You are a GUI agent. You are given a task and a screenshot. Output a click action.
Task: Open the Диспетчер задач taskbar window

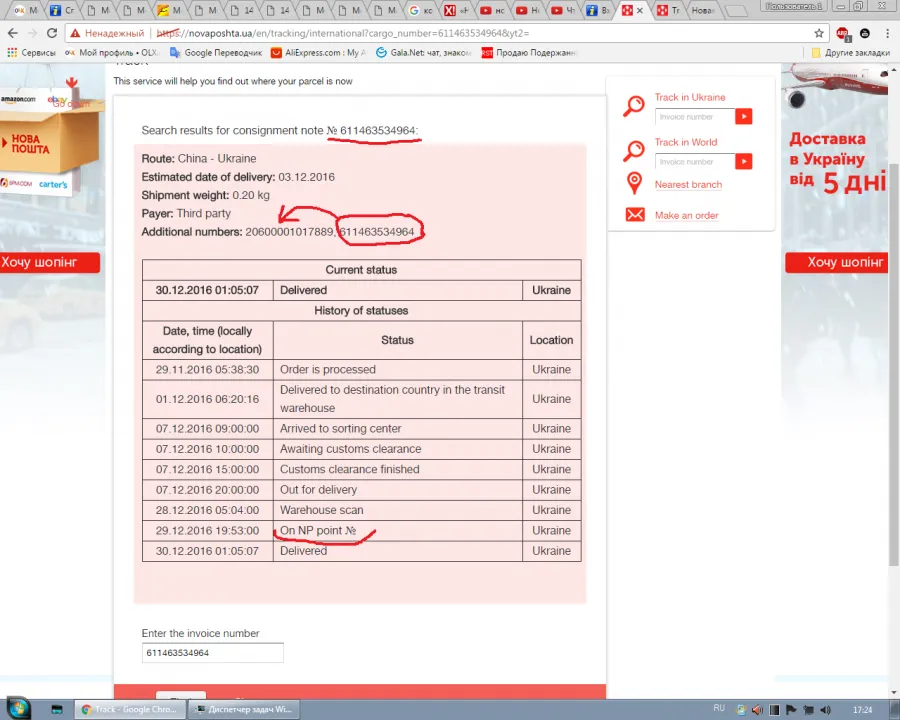tap(244, 710)
